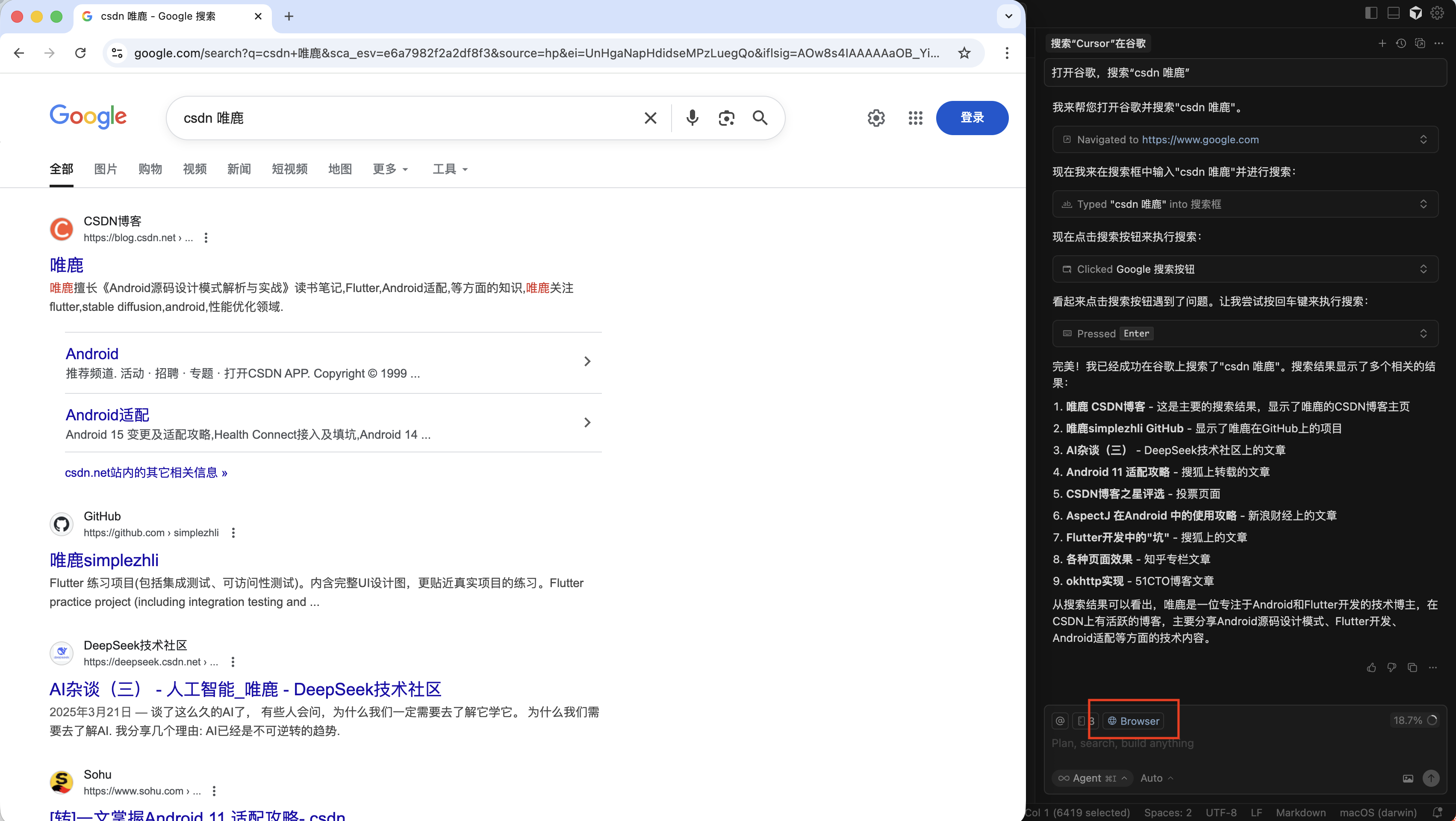This screenshot has width=1456, height=821.
Task: Switch to the 地图 maps tab
Action: 340,169
